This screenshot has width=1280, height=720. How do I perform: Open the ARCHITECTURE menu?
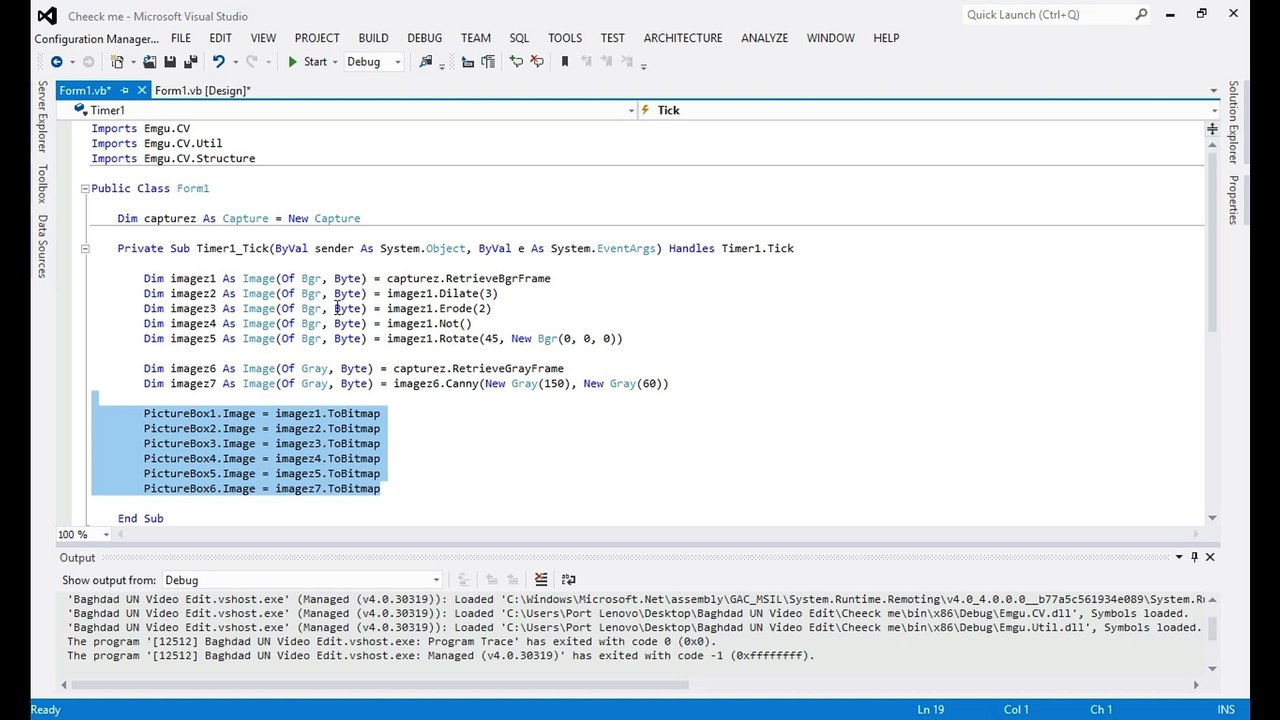click(683, 38)
